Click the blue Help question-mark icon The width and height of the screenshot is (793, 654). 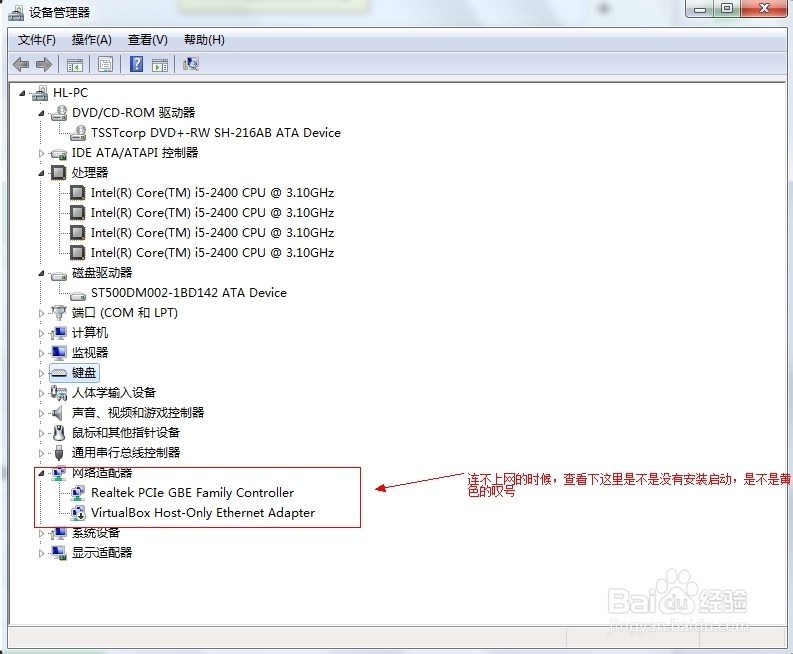pos(137,64)
